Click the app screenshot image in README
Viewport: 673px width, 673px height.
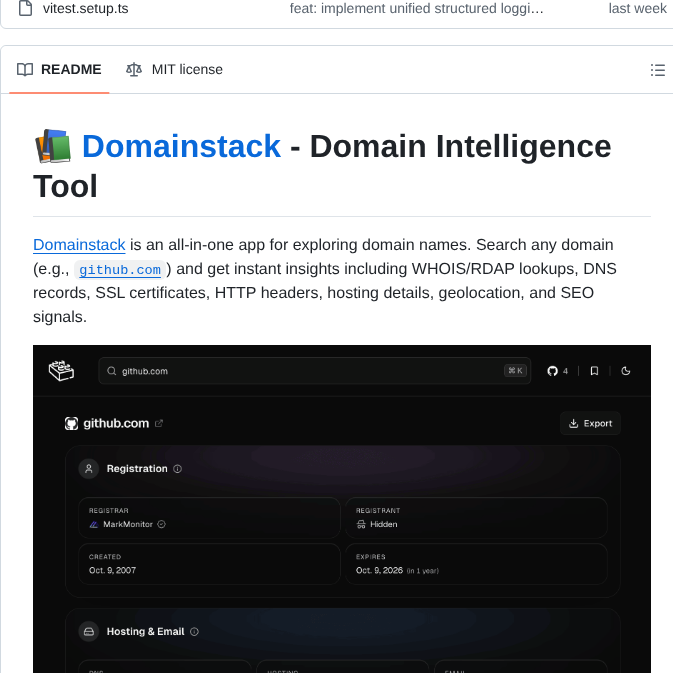pyautogui.click(x=342, y=509)
